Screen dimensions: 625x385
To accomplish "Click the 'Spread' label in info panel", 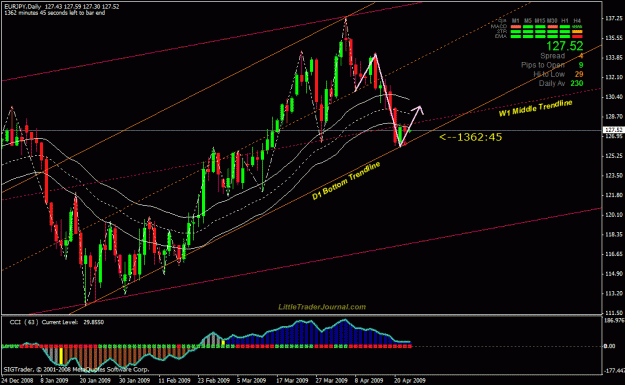I will (552, 56).
